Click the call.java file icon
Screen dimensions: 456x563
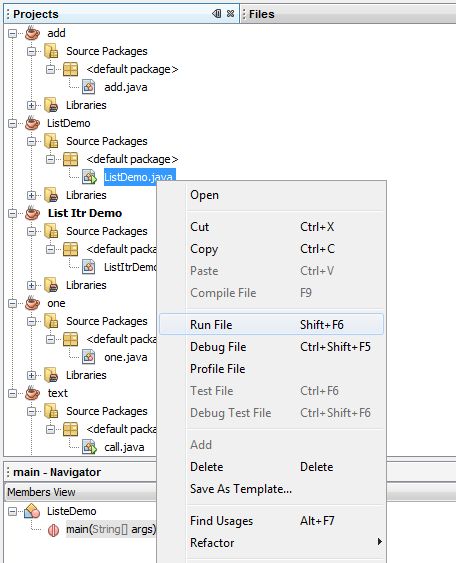coord(89,447)
